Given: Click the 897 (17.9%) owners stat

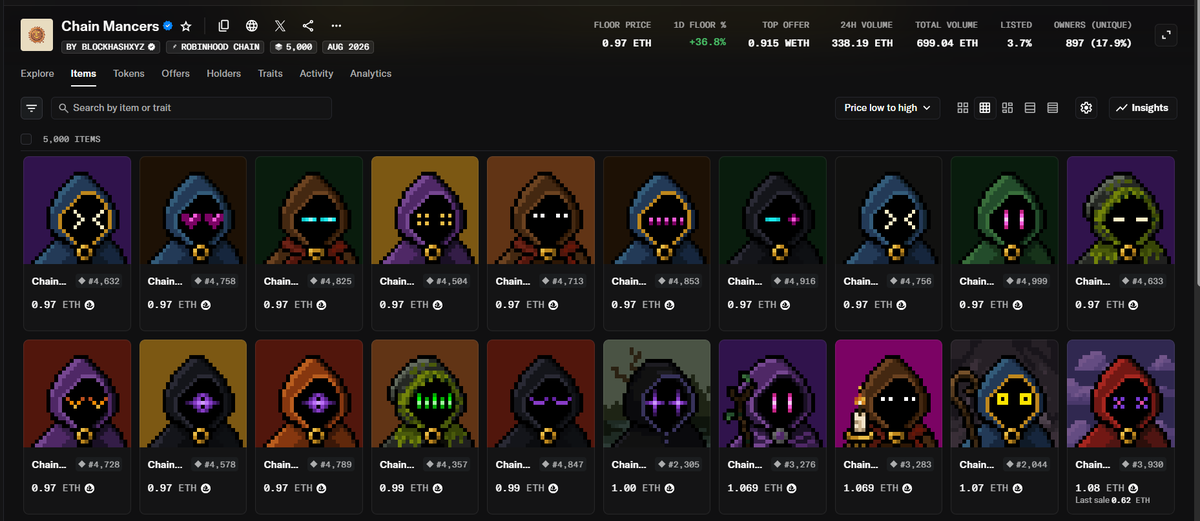Looking at the screenshot, I should [1098, 43].
